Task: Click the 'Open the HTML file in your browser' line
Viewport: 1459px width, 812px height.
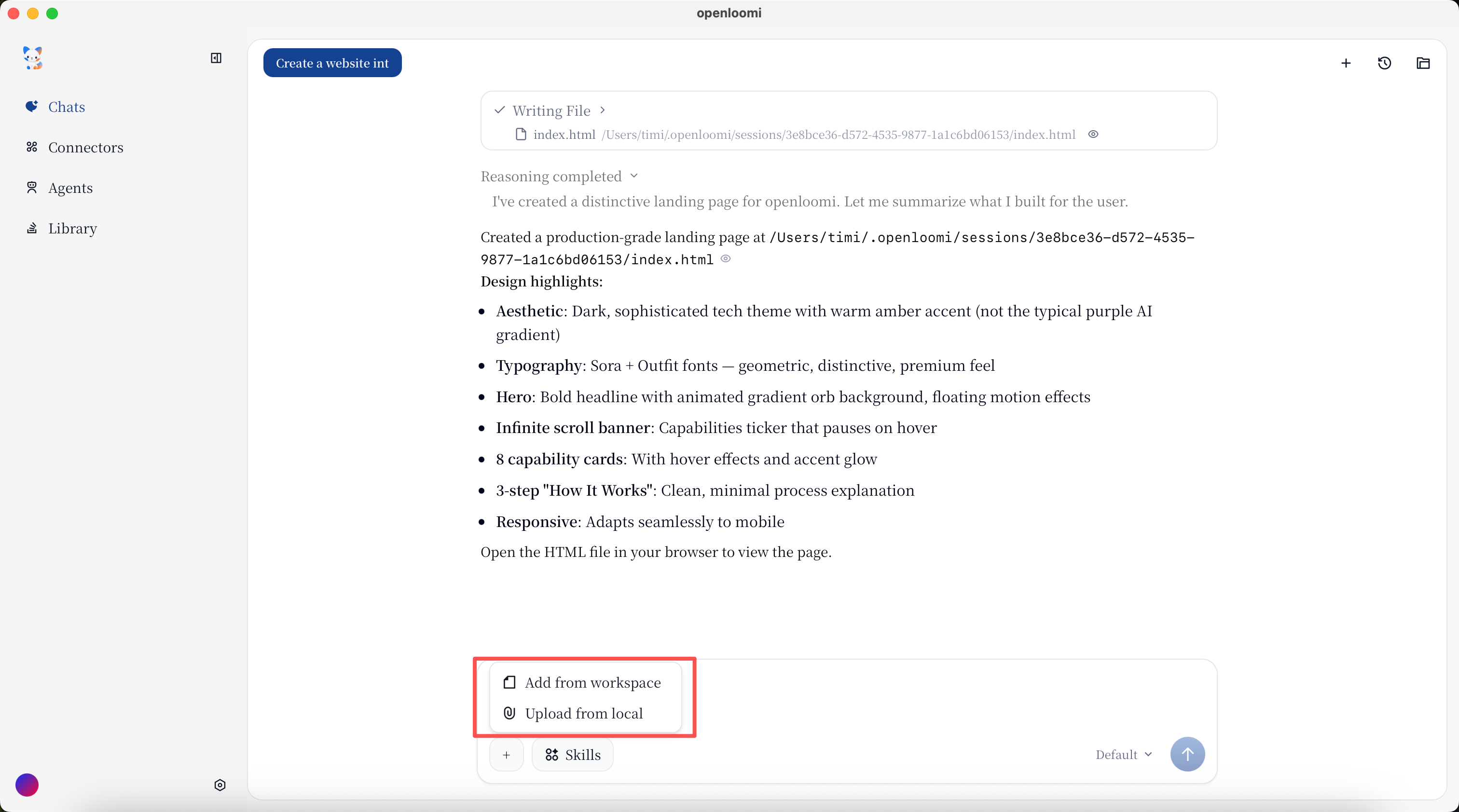Action: click(656, 552)
